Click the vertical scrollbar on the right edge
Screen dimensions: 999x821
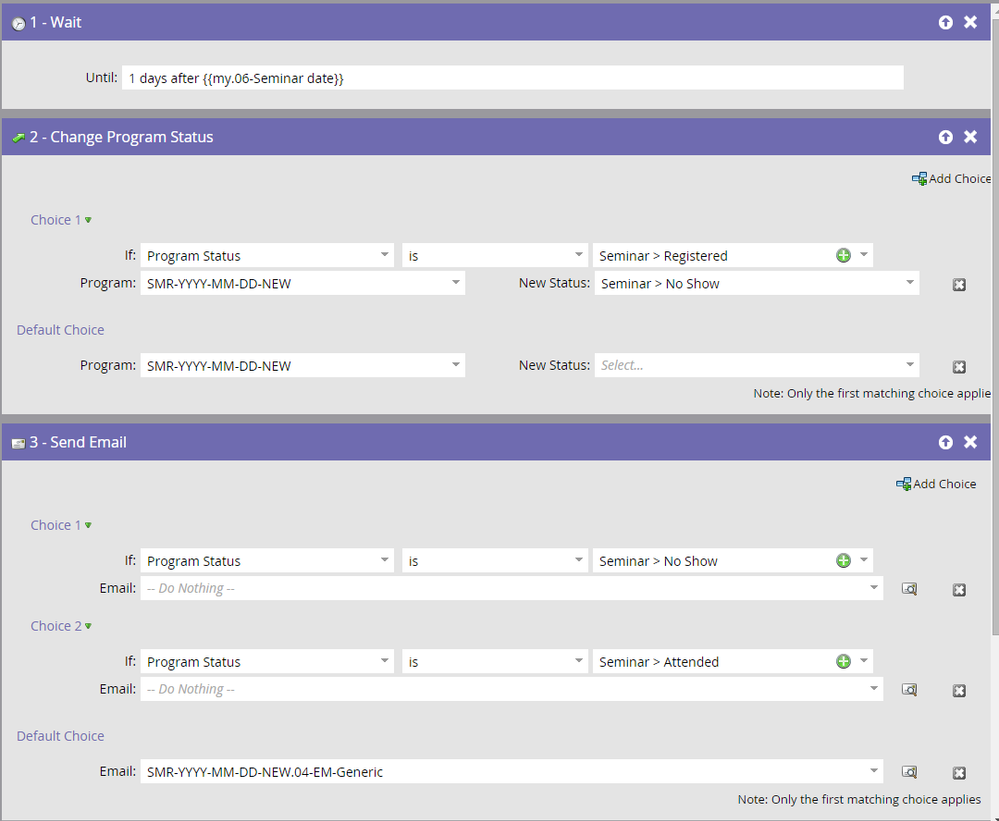[995, 318]
